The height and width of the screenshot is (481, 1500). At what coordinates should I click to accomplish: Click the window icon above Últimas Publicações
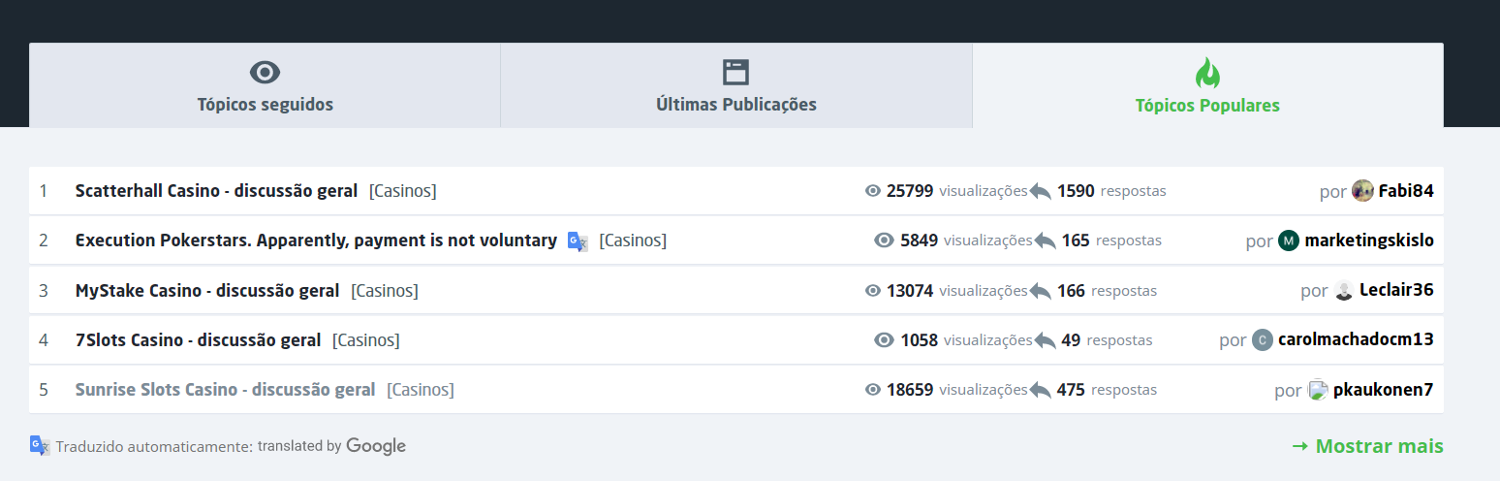tap(736, 72)
